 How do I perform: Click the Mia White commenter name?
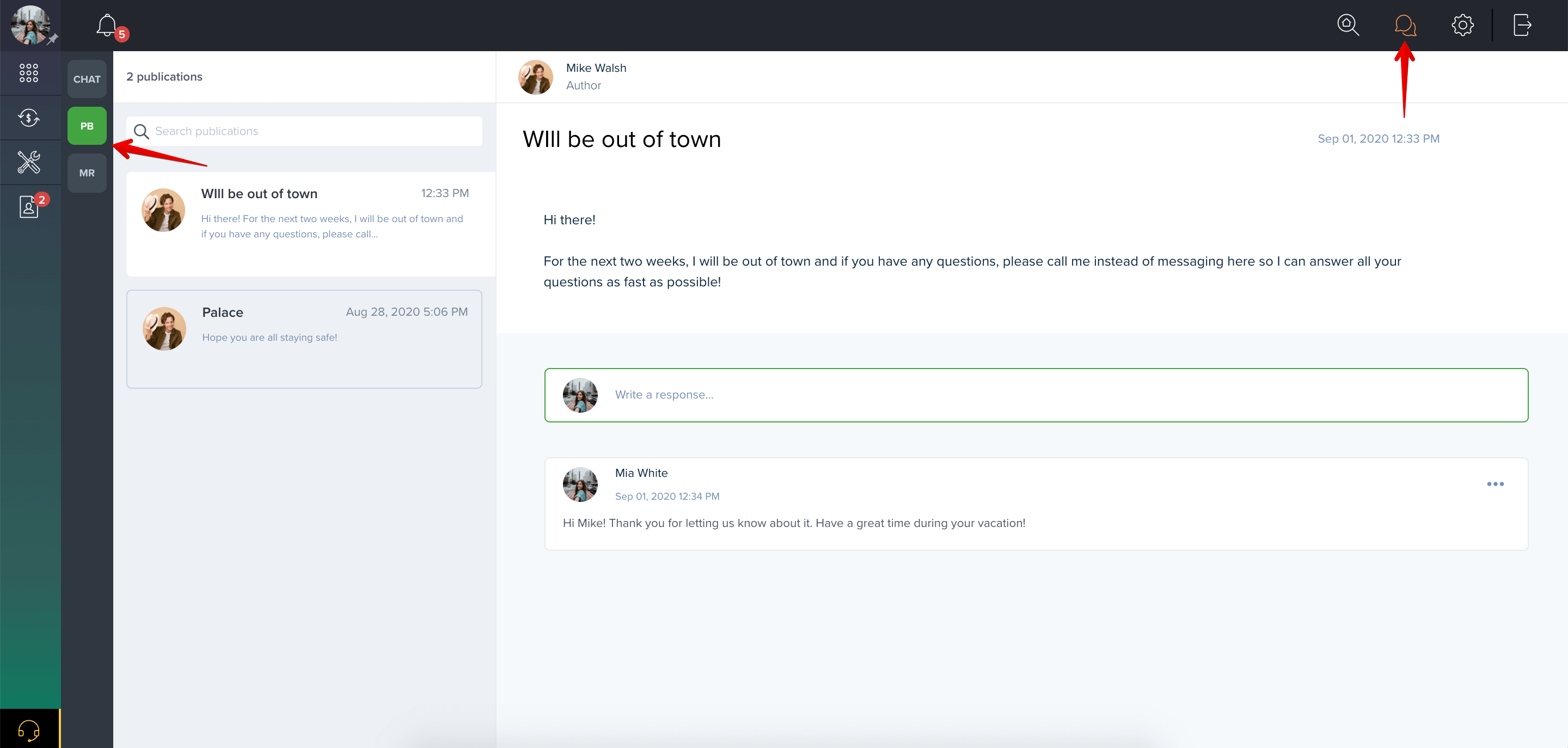pyautogui.click(x=641, y=473)
